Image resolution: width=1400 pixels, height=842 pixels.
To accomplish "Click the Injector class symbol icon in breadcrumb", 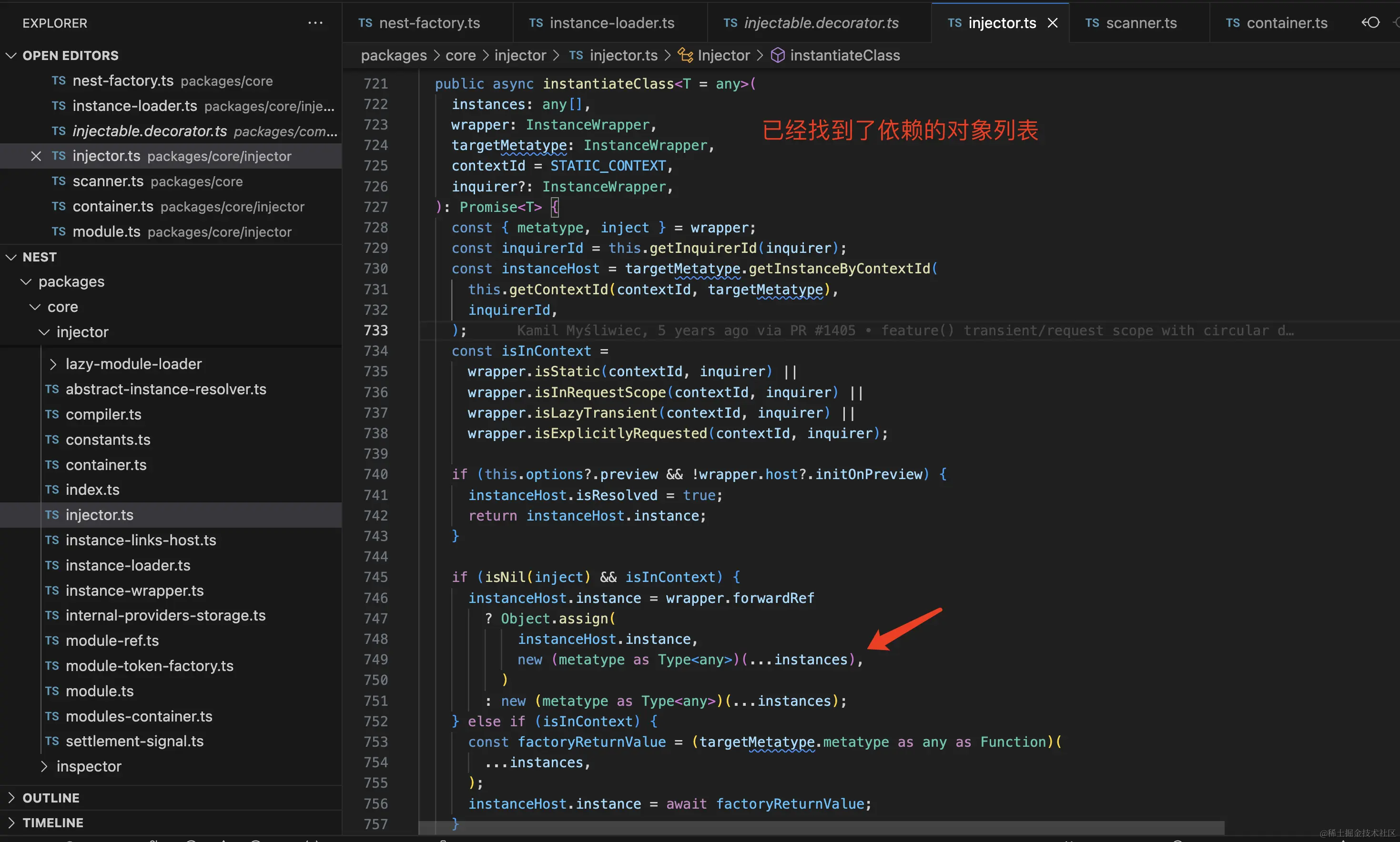I will point(685,56).
